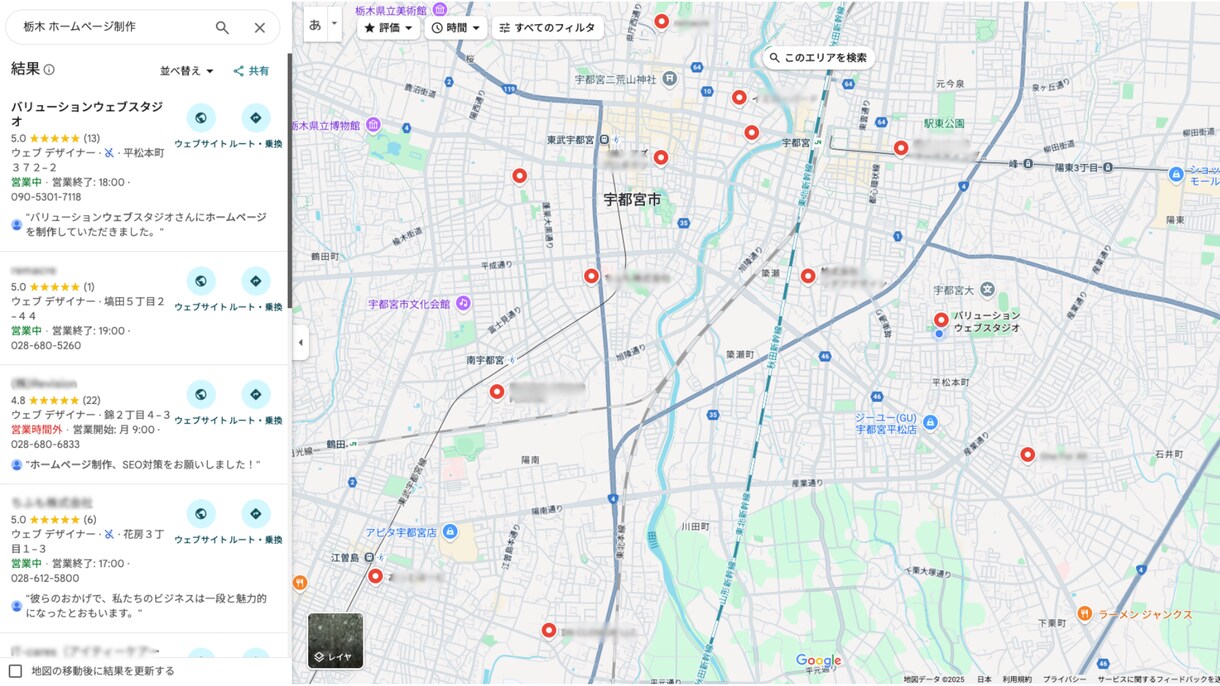Click the 川田町 map label

click(x=695, y=526)
